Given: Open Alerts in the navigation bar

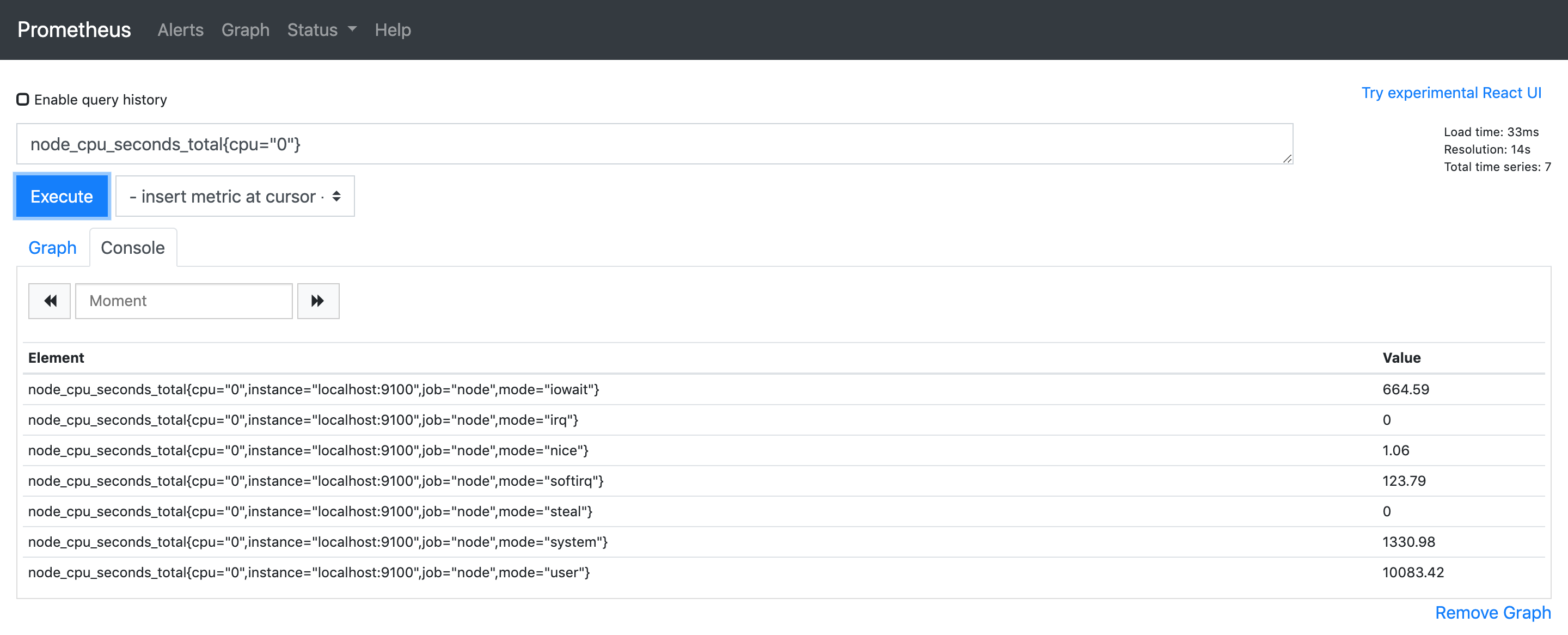Looking at the screenshot, I should (x=180, y=30).
